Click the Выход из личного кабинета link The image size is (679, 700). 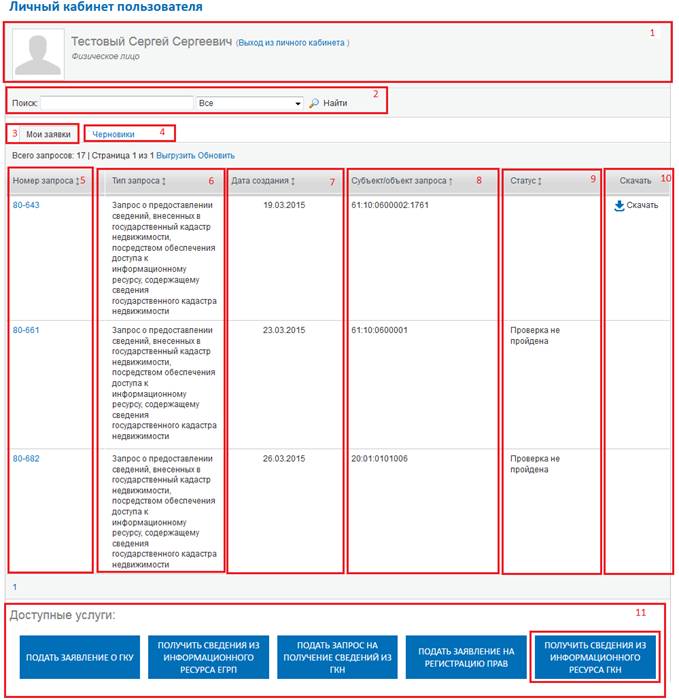pos(292,43)
